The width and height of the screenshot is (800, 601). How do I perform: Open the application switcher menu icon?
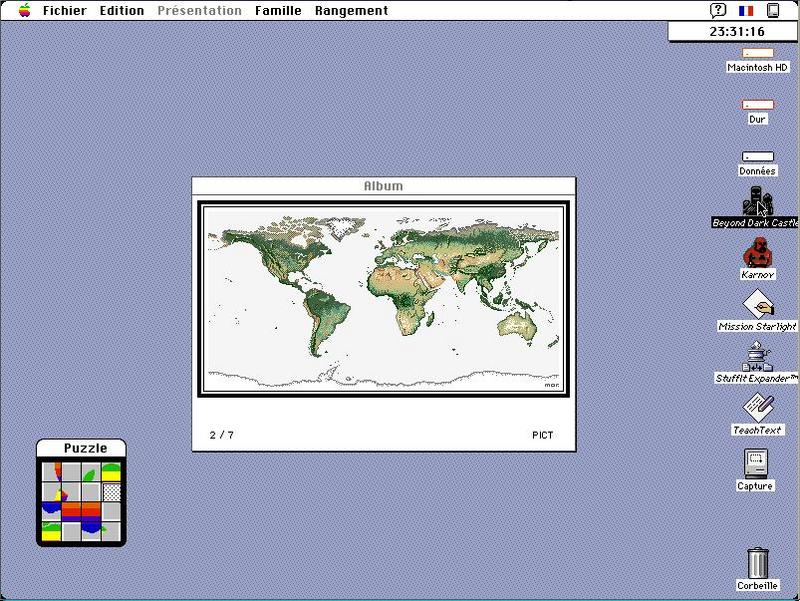(773, 10)
